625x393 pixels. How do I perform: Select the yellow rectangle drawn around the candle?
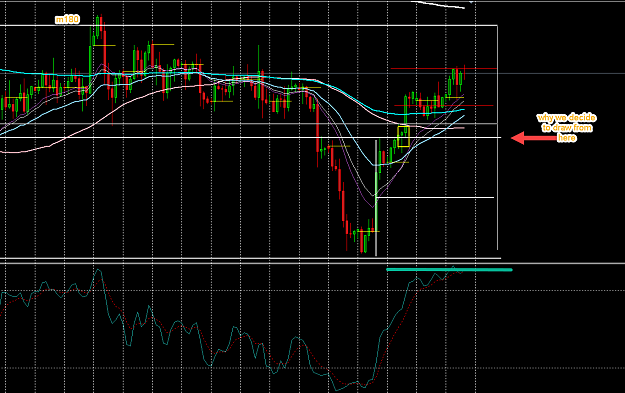(x=403, y=136)
